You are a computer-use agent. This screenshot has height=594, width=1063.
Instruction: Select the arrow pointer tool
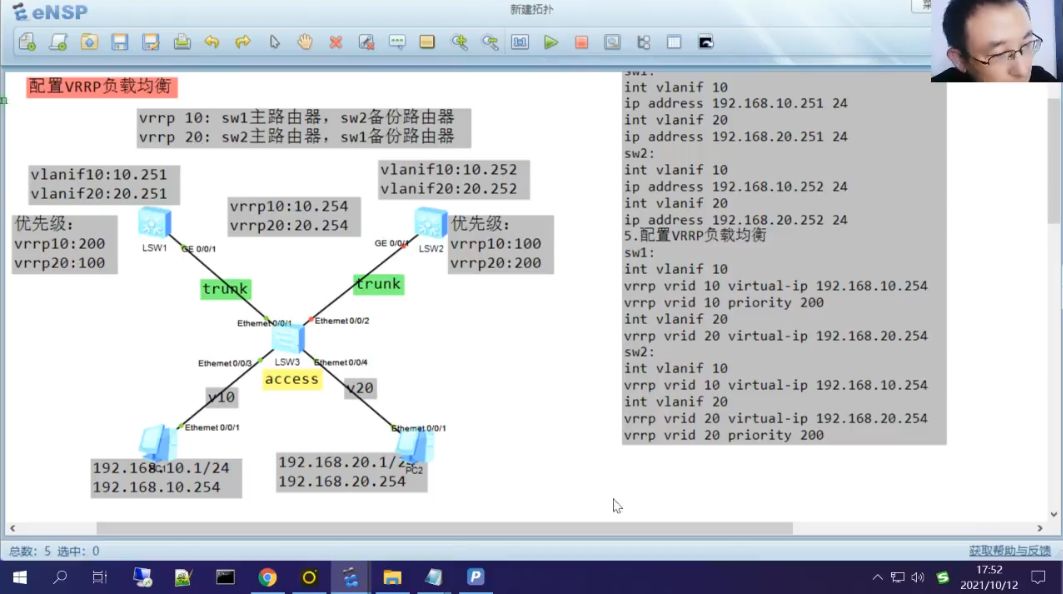[x=274, y=42]
